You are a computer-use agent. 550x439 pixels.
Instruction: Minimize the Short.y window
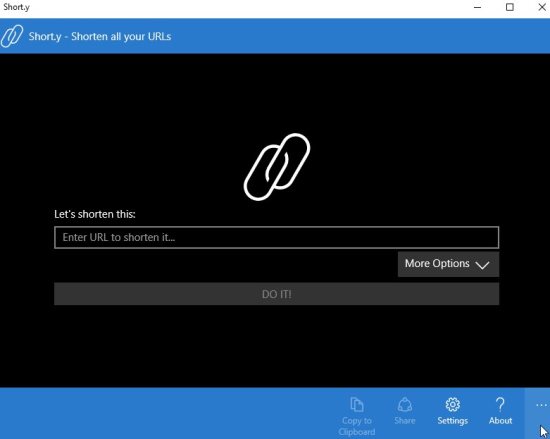477,7
